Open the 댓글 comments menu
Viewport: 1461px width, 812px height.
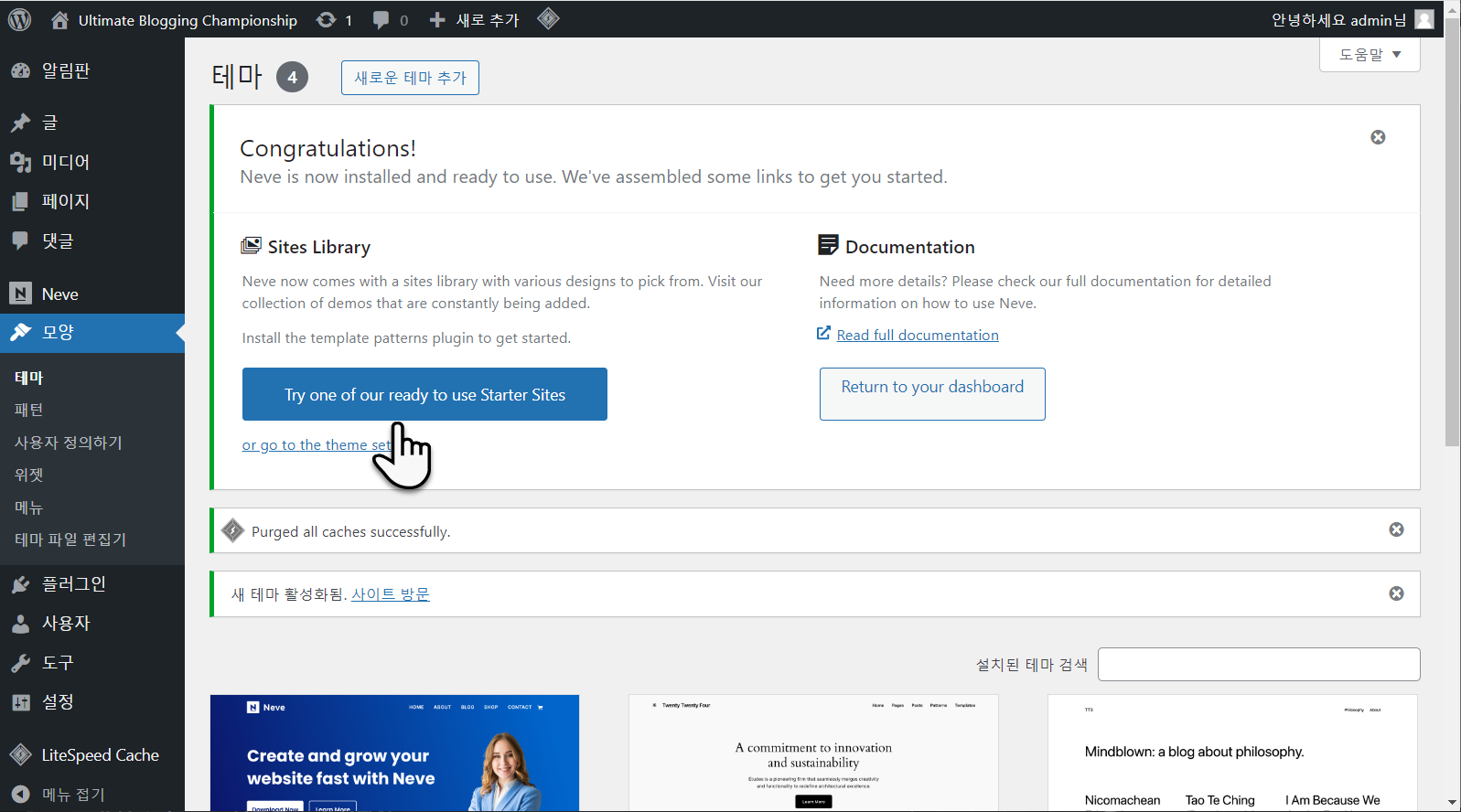coord(92,240)
